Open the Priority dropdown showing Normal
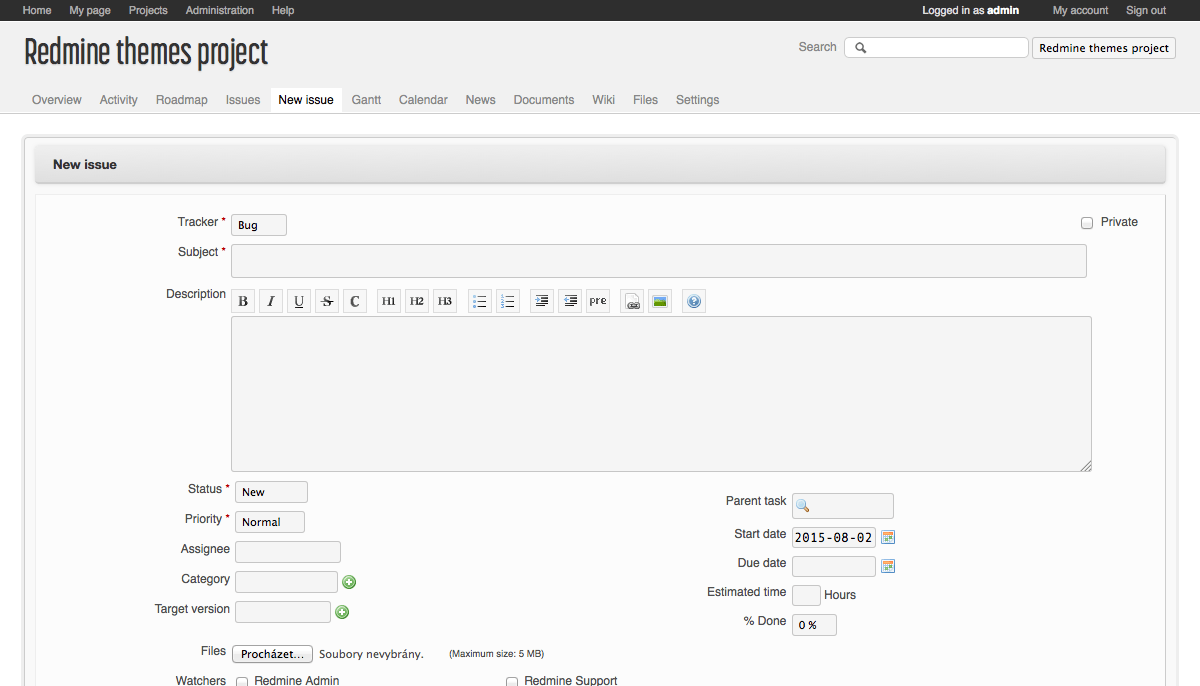Image resolution: width=1200 pixels, height=686 pixels. click(x=270, y=522)
